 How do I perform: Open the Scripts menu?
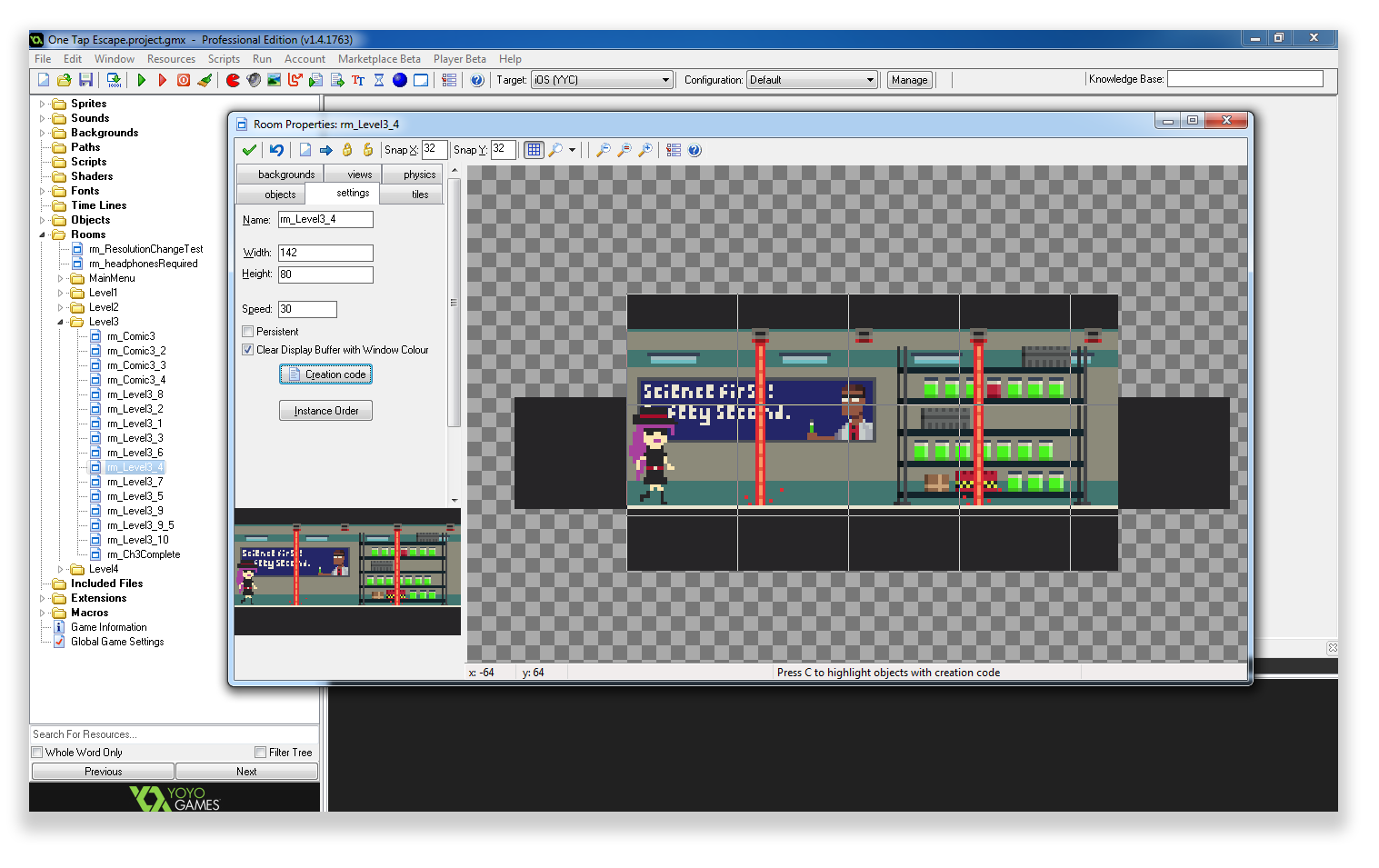(224, 59)
